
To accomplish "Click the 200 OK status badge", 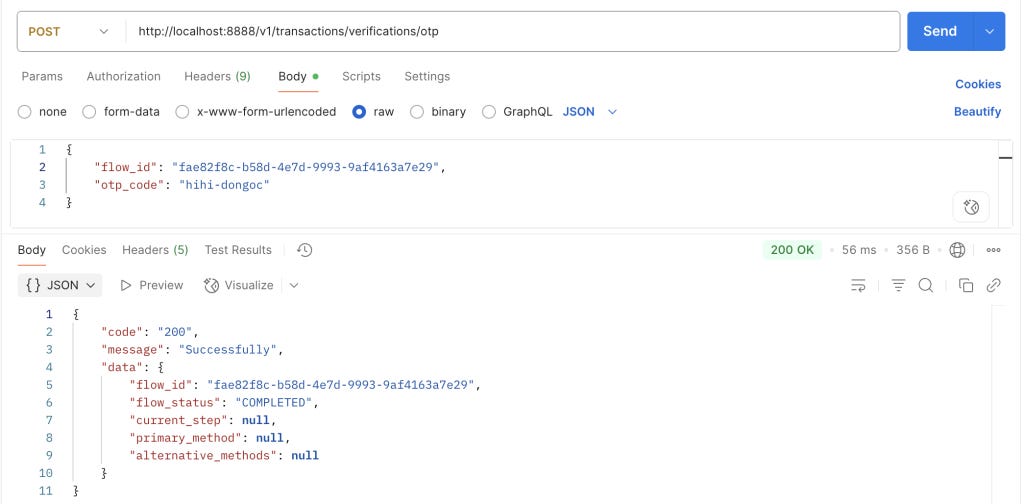I will [x=792, y=250].
